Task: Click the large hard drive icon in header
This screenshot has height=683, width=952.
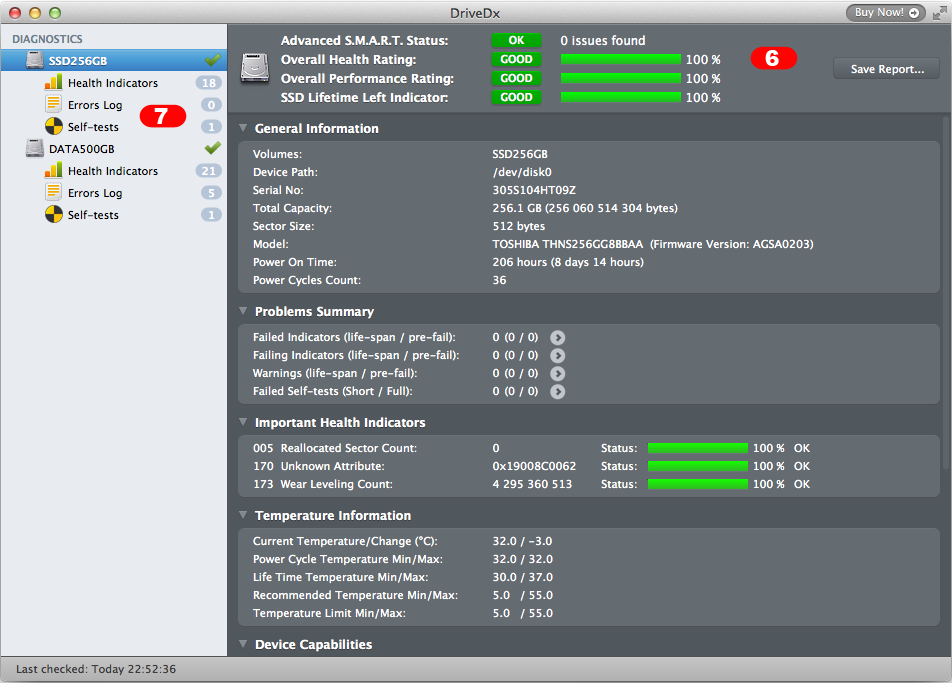Action: point(257,68)
